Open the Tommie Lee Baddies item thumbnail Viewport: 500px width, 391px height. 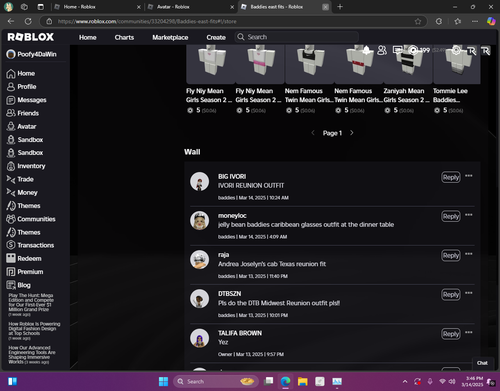(457, 64)
